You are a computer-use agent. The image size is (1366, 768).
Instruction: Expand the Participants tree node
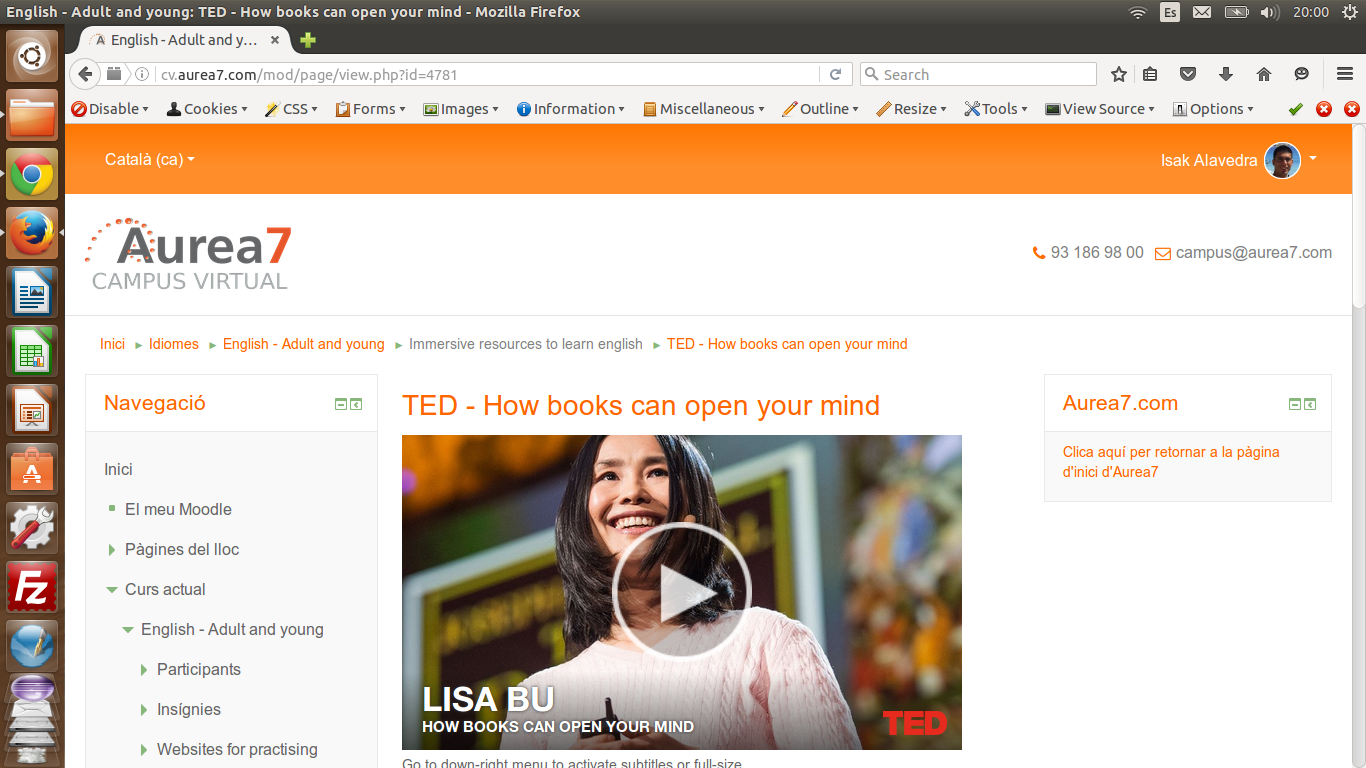pyautogui.click(x=144, y=670)
